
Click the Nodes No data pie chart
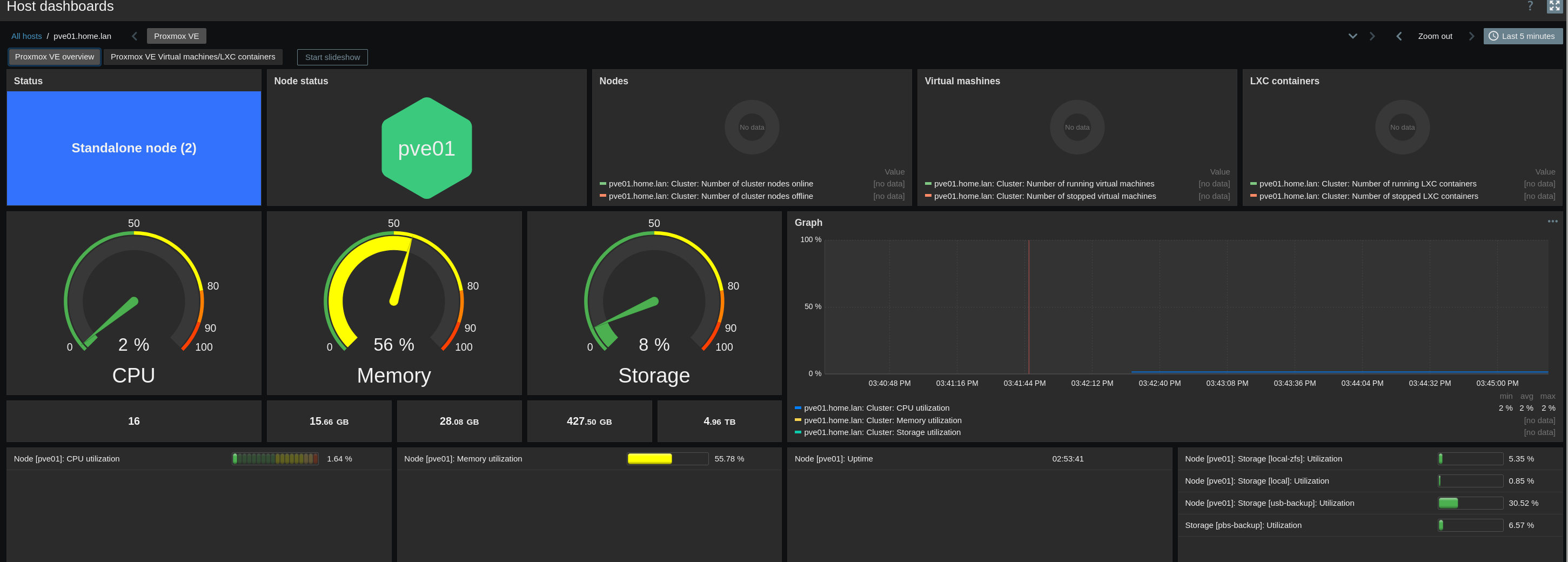pyautogui.click(x=752, y=127)
